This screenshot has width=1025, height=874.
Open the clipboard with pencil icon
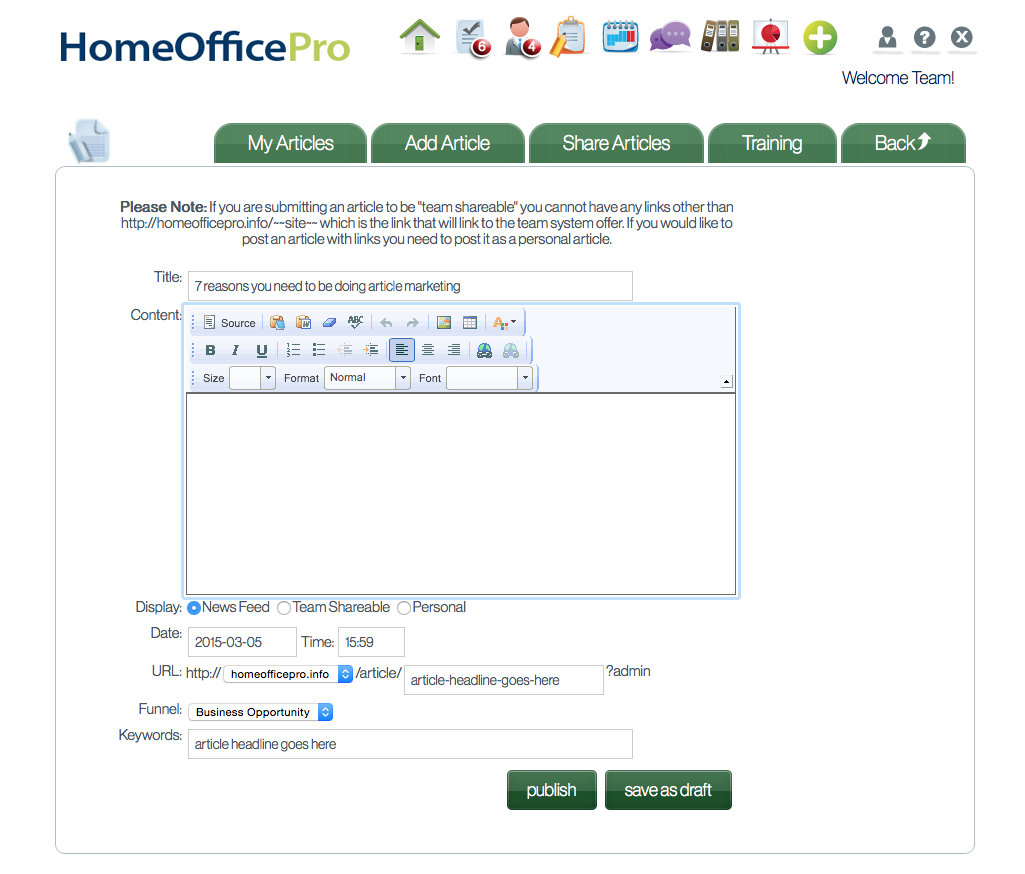(567, 37)
